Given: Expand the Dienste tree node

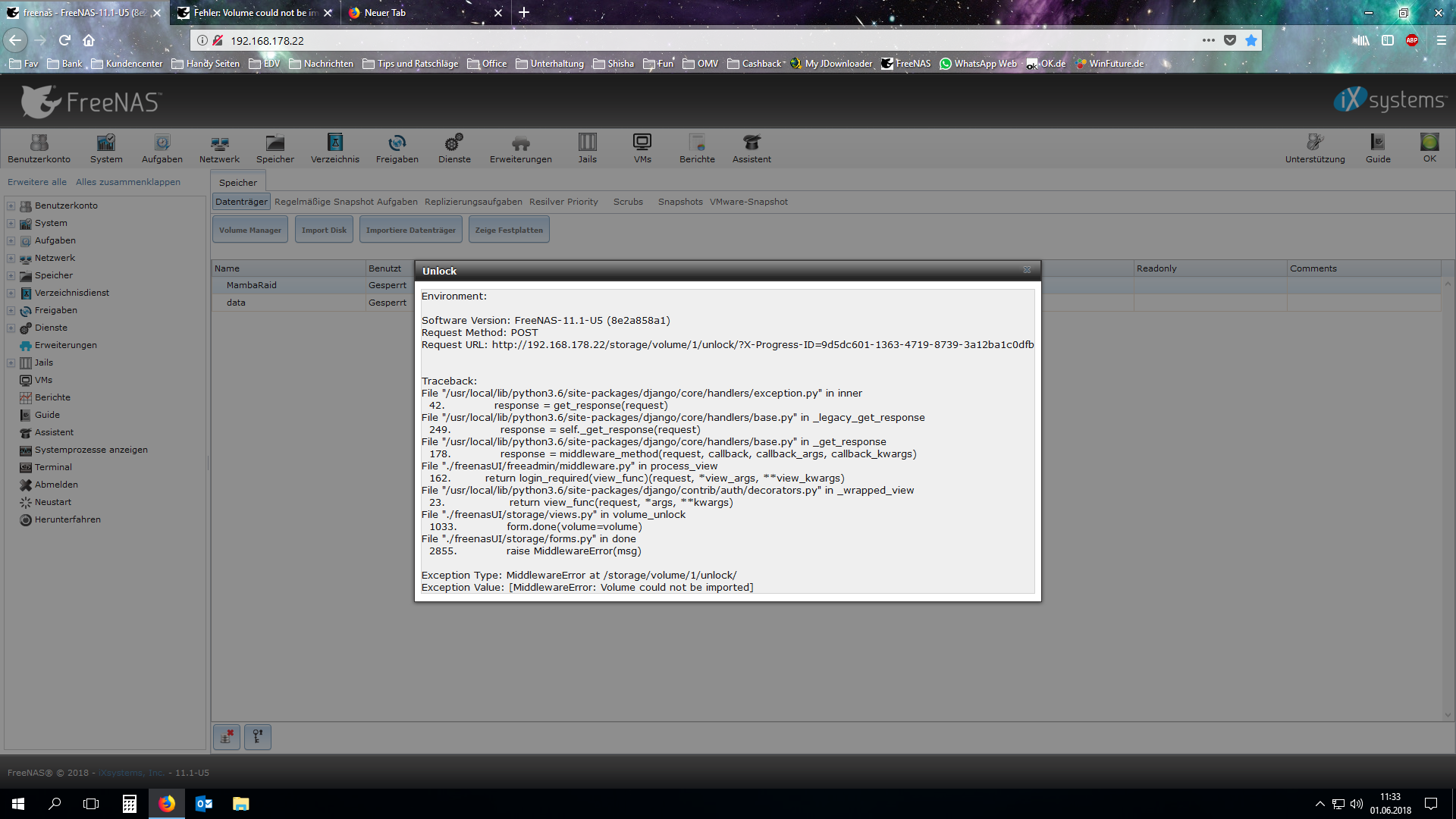Looking at the screenshot, I should pos(11,328).
